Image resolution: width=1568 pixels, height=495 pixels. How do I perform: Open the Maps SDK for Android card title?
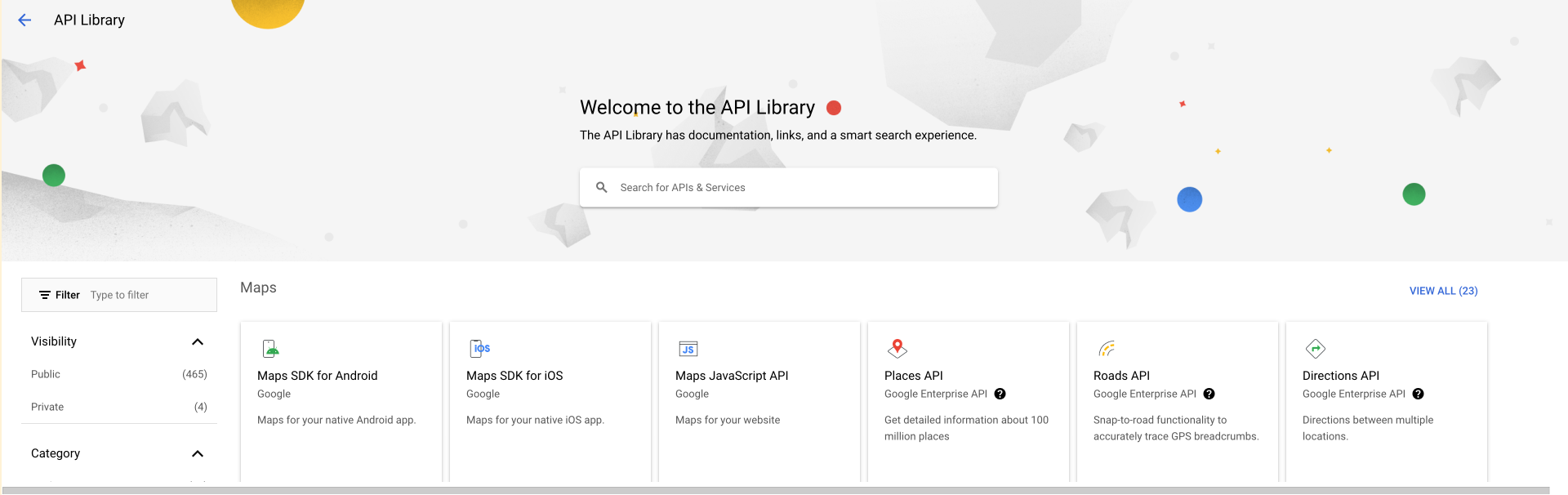tap(318, 376)
